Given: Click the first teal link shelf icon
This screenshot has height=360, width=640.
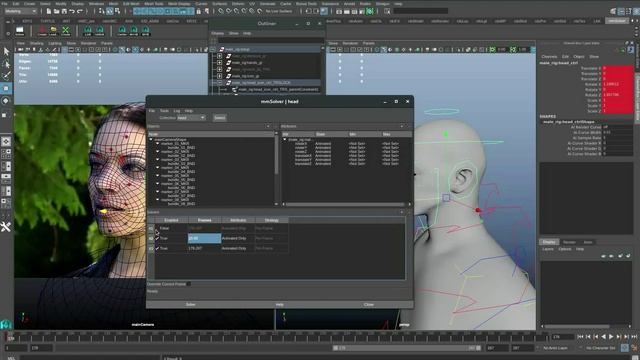Looking at the screenshot, I should [88, 31].
